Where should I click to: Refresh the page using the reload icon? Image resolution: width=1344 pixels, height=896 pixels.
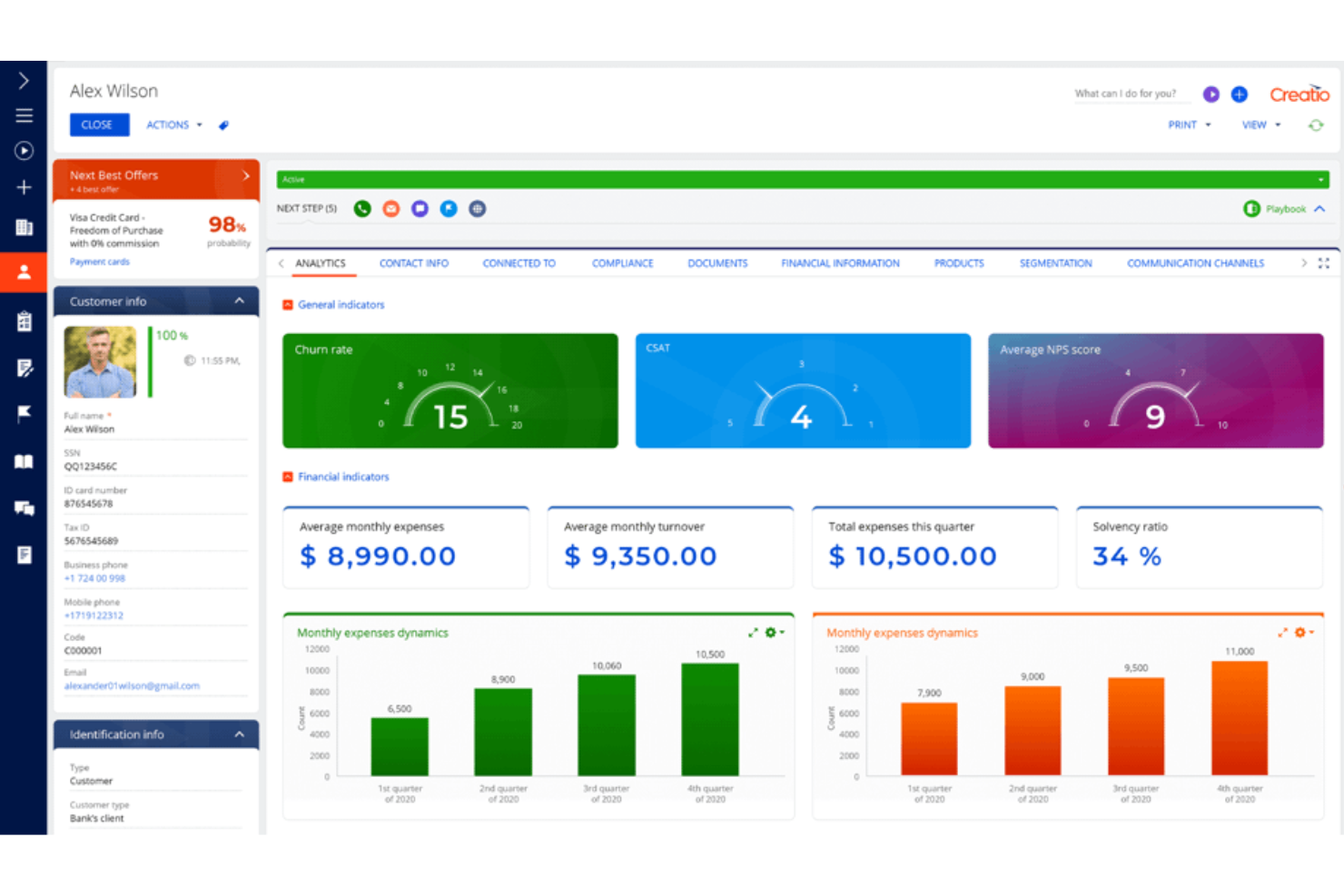point(1315,124)
